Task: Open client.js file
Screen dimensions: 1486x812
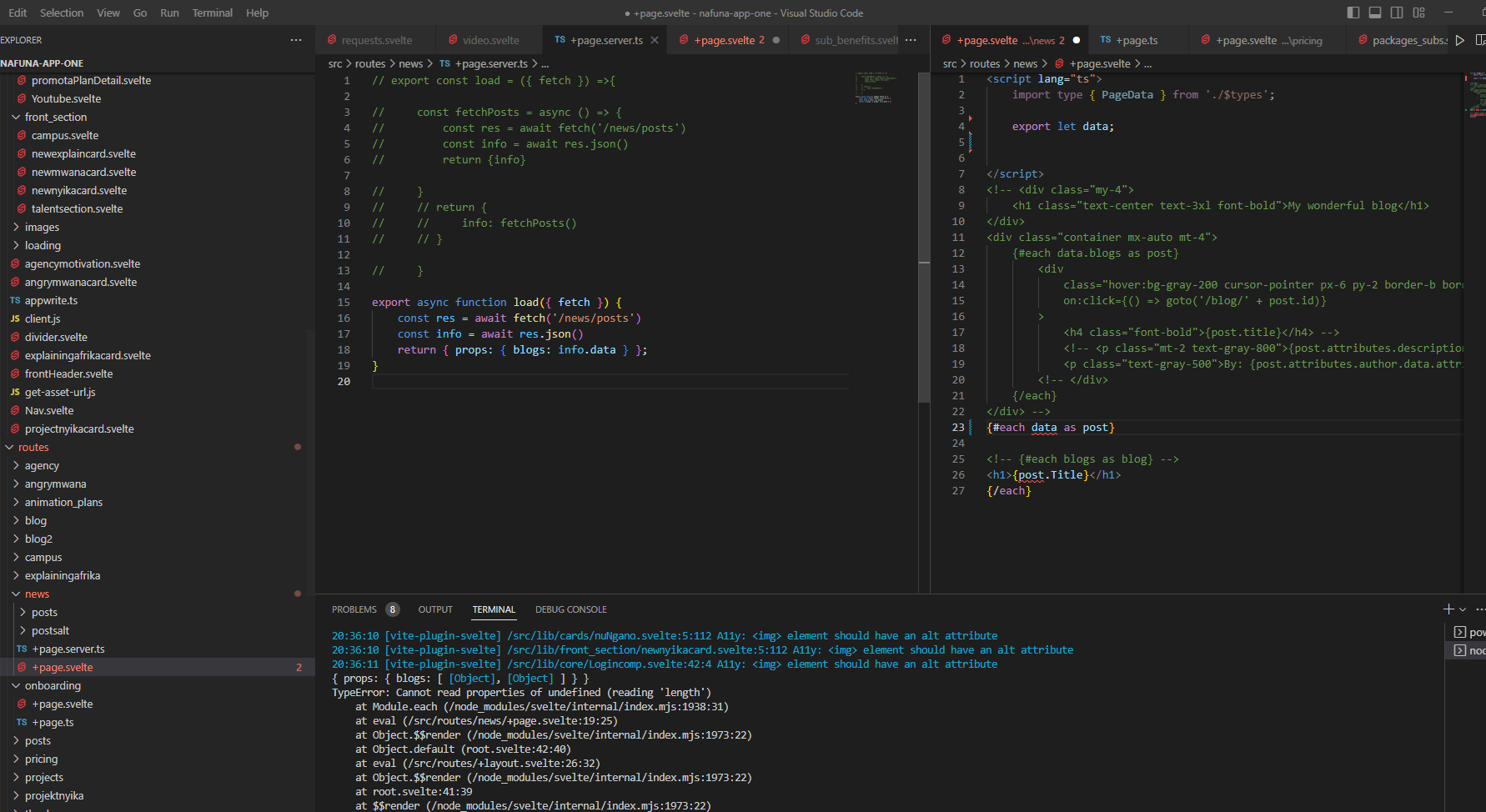Action: pyautogui.click(x=43, y=318)
